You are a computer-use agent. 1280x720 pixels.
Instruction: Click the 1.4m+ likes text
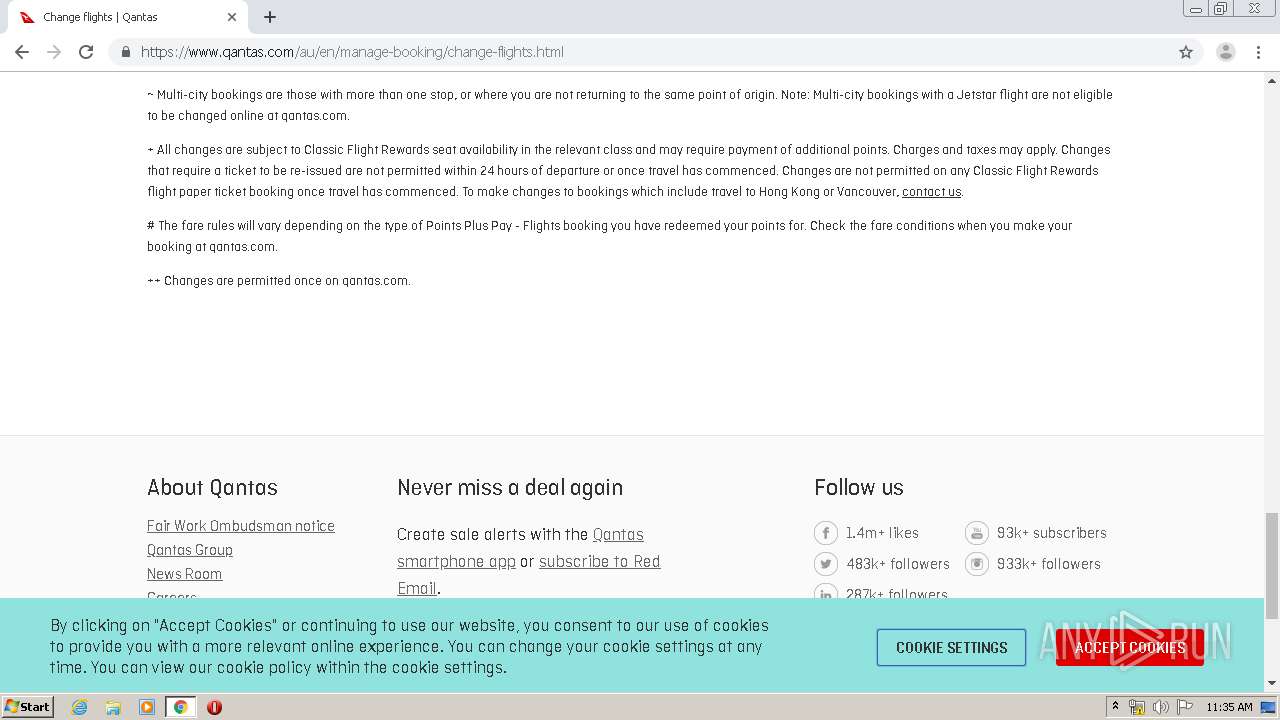click(882, 533)
